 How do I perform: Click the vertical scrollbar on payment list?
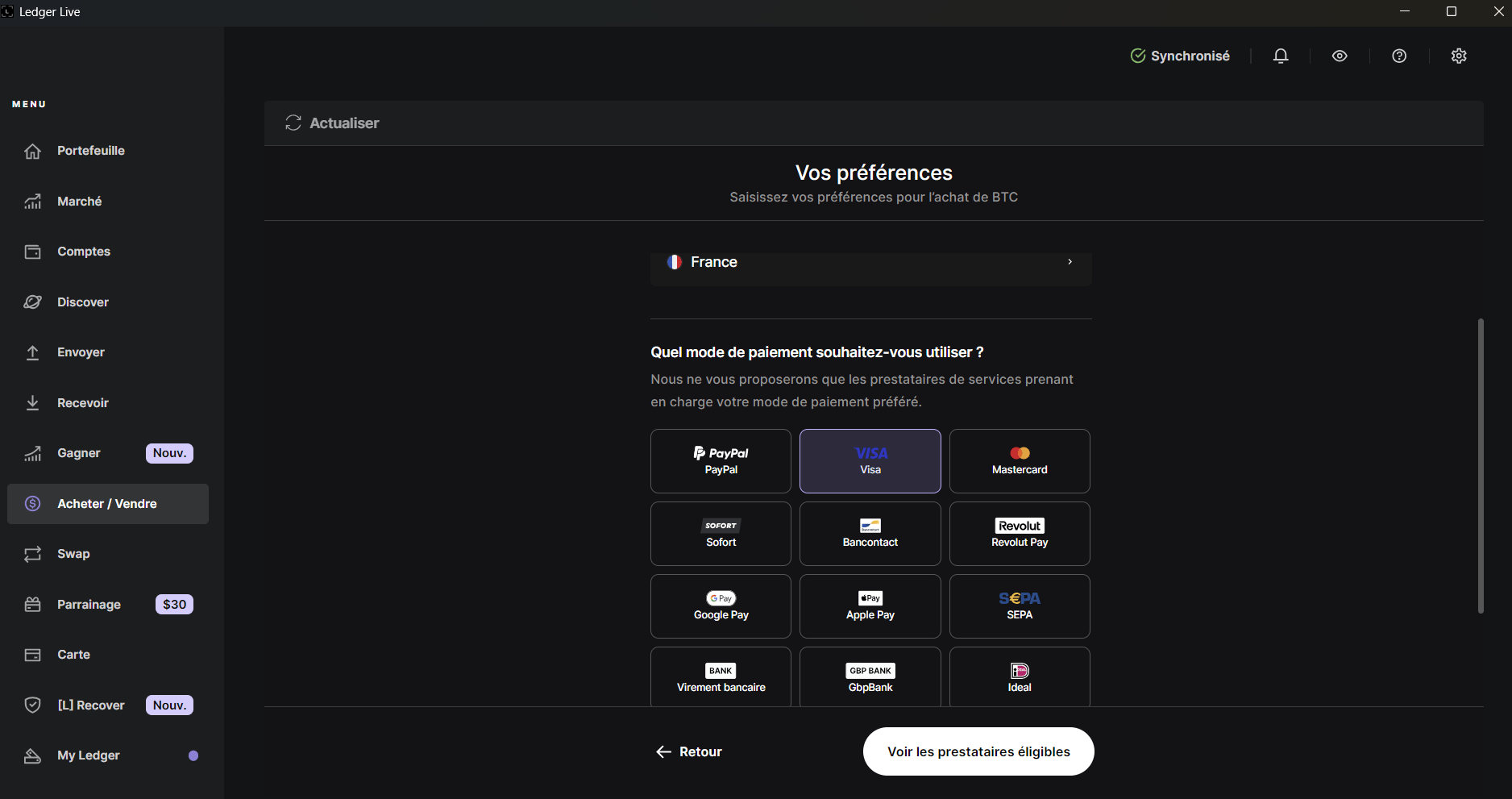pos(1481,465)
